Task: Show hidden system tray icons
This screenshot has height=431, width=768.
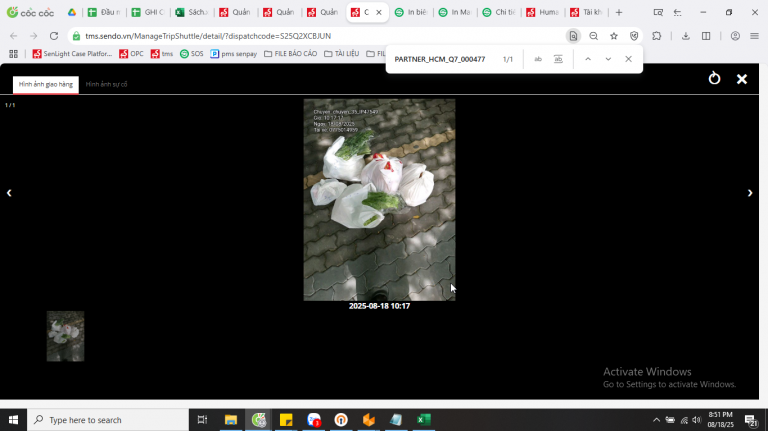Action: coord(656,420)
